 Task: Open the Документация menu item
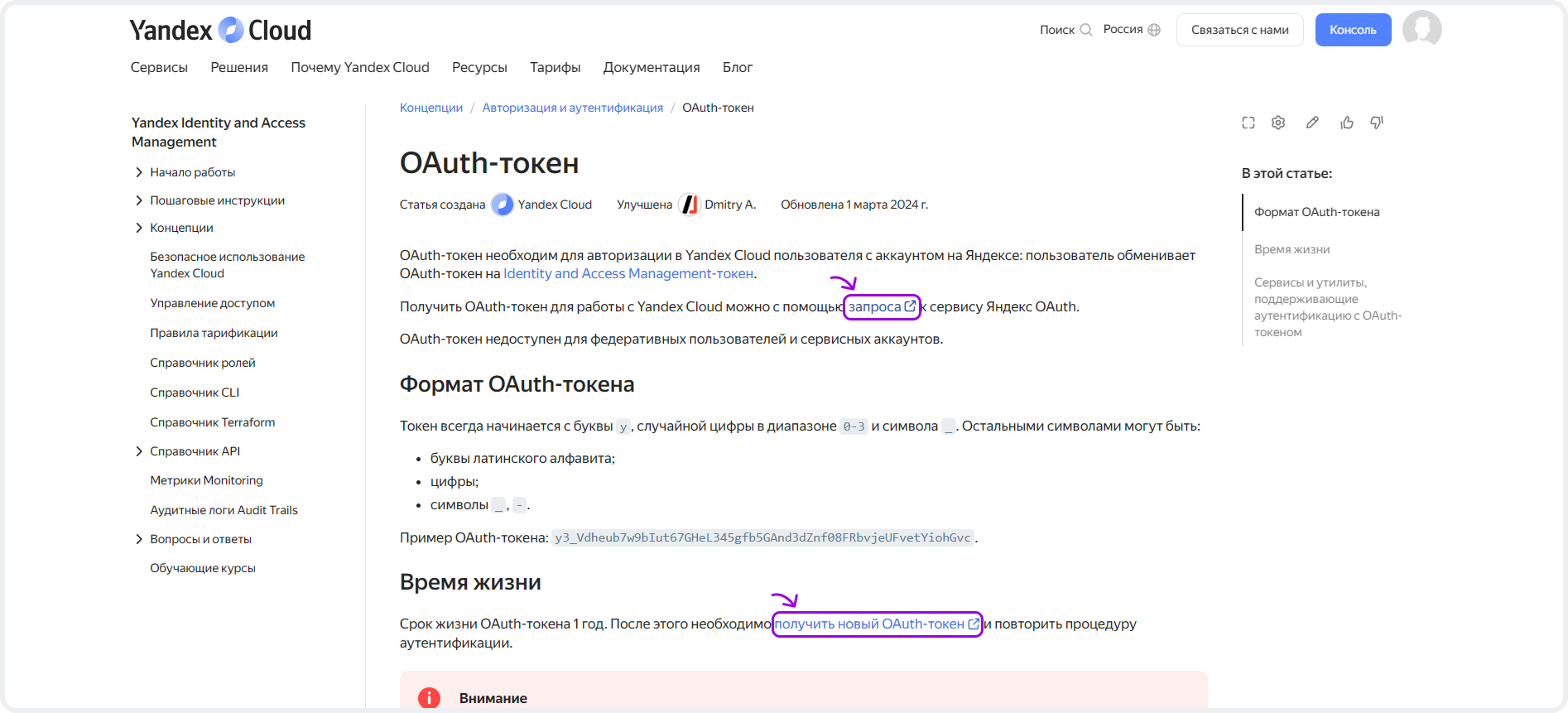651,67
